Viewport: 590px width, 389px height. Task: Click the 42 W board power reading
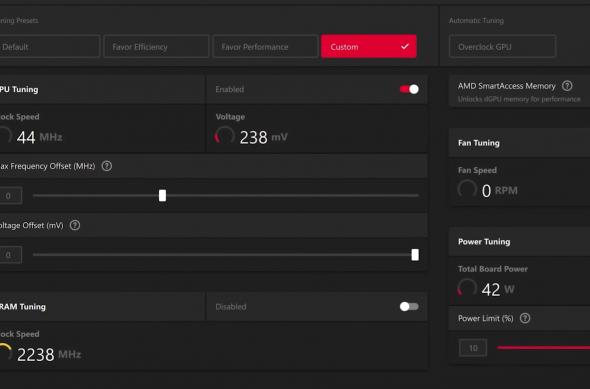(x=498, y=289)
